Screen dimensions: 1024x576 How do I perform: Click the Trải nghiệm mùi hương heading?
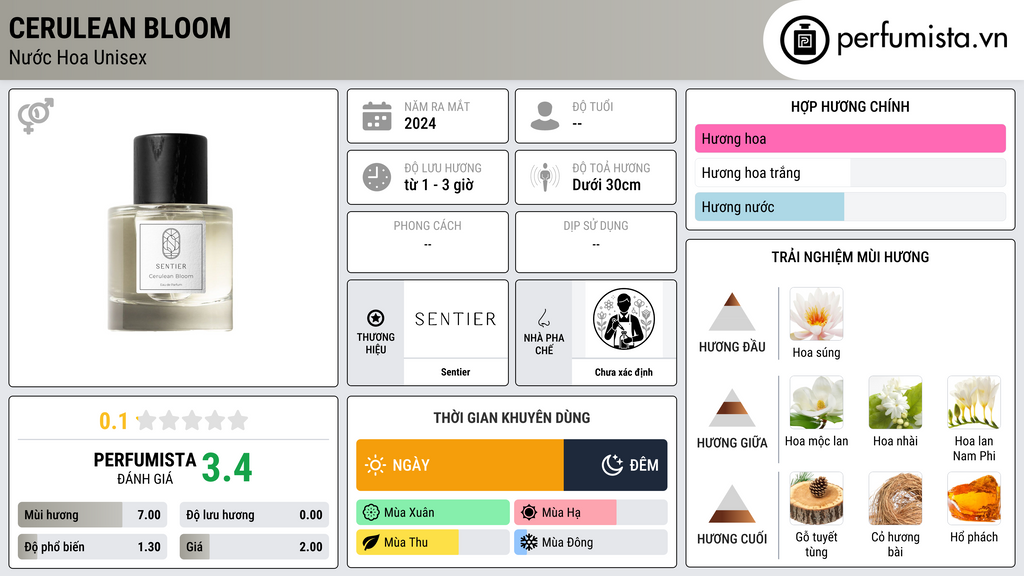[850, 257]
